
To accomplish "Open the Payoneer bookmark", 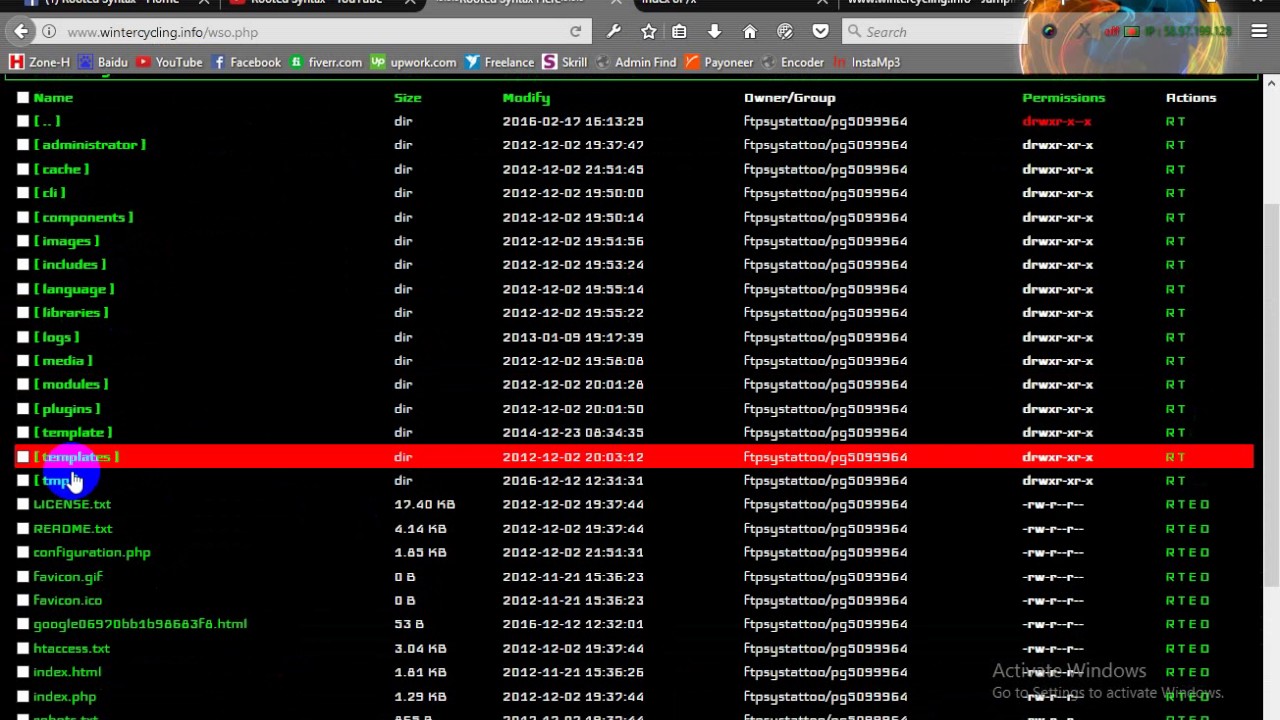I will point(719,62).
